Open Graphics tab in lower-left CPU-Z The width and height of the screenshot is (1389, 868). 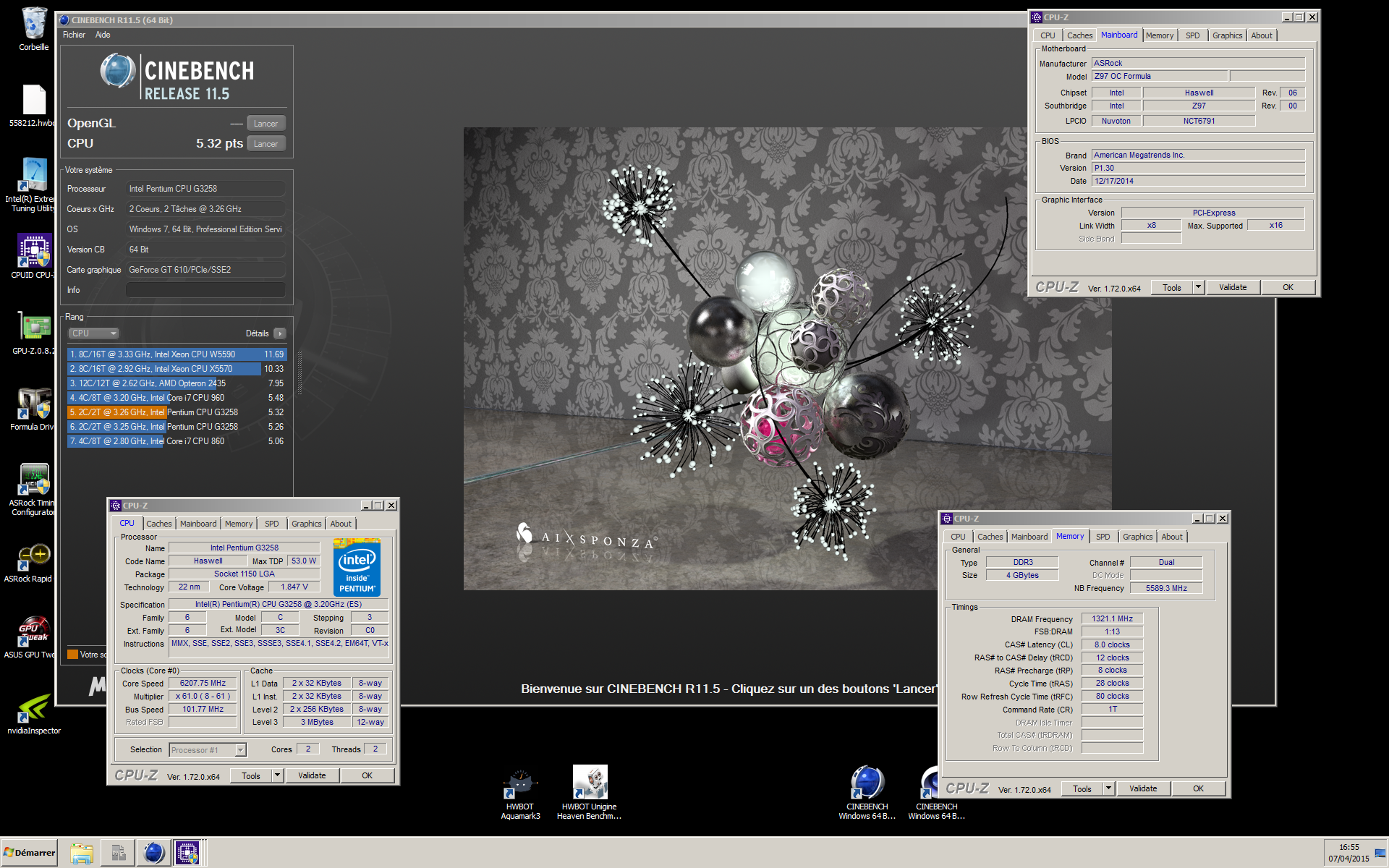click(307, 524)
